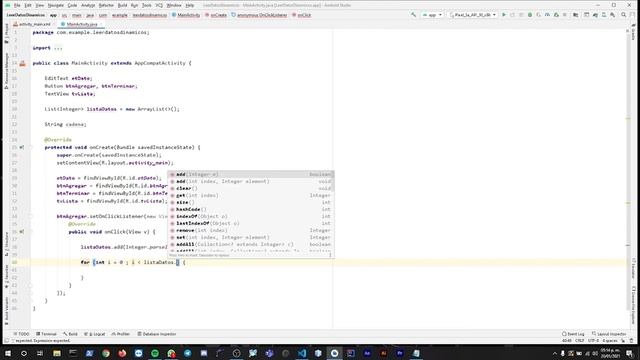Click the Stop square icon in toolbar
640x360 pixels.
coord(564,15)
